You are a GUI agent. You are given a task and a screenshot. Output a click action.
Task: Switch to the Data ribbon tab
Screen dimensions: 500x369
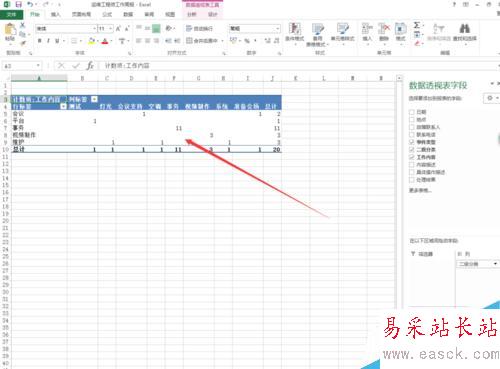pos(128,14)
